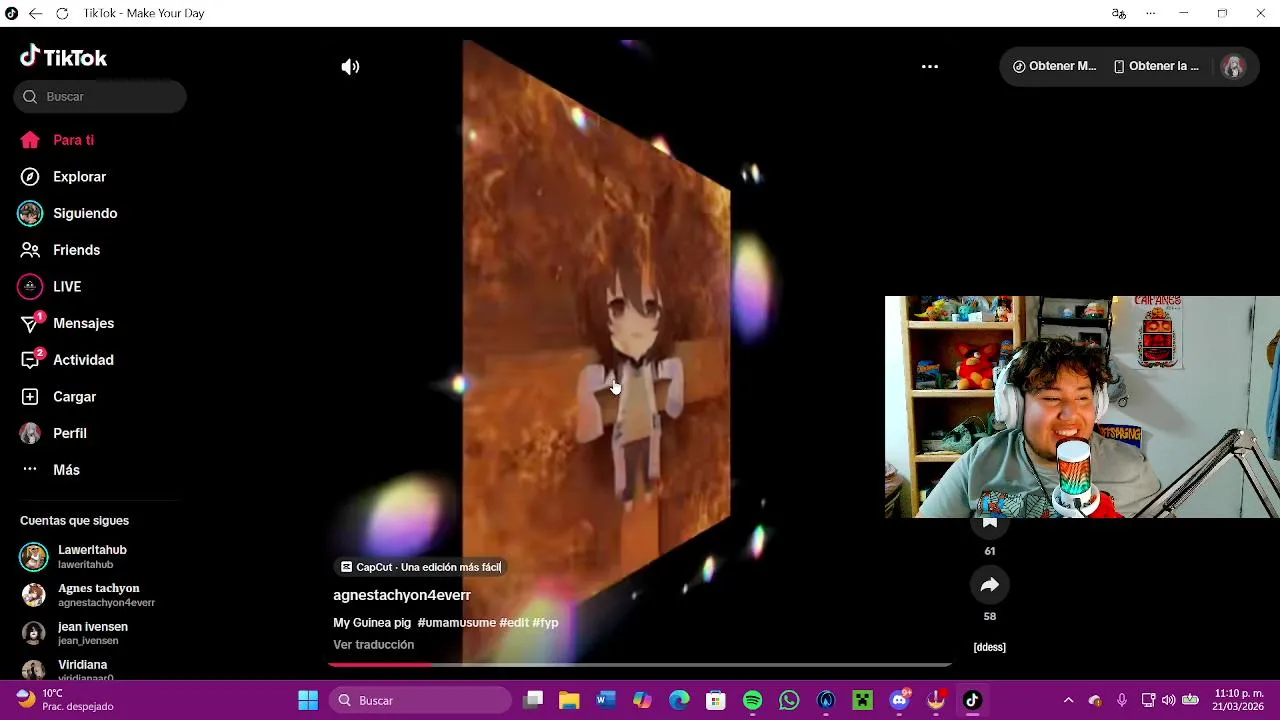Open clock and date 11:10 p. m.
Image resolution: width=1280 pixels, height=720 pixels.
[1239, 700]
